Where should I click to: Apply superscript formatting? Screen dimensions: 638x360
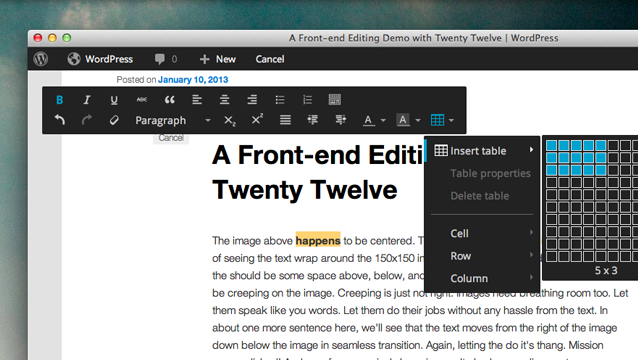coord(257,120)
